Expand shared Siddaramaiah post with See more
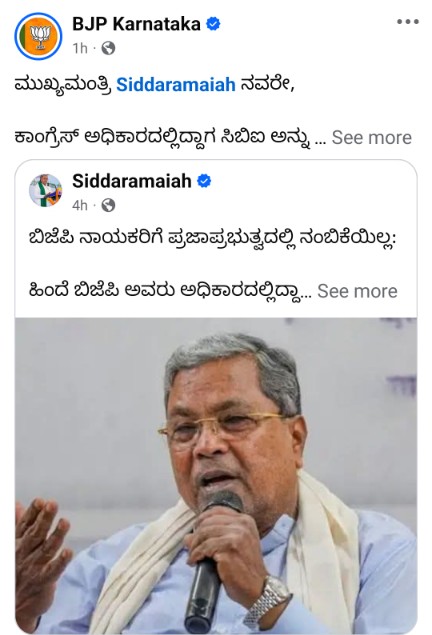Viewport: 432px width, 635px height. pyautogui.click(x=357, y=291)
